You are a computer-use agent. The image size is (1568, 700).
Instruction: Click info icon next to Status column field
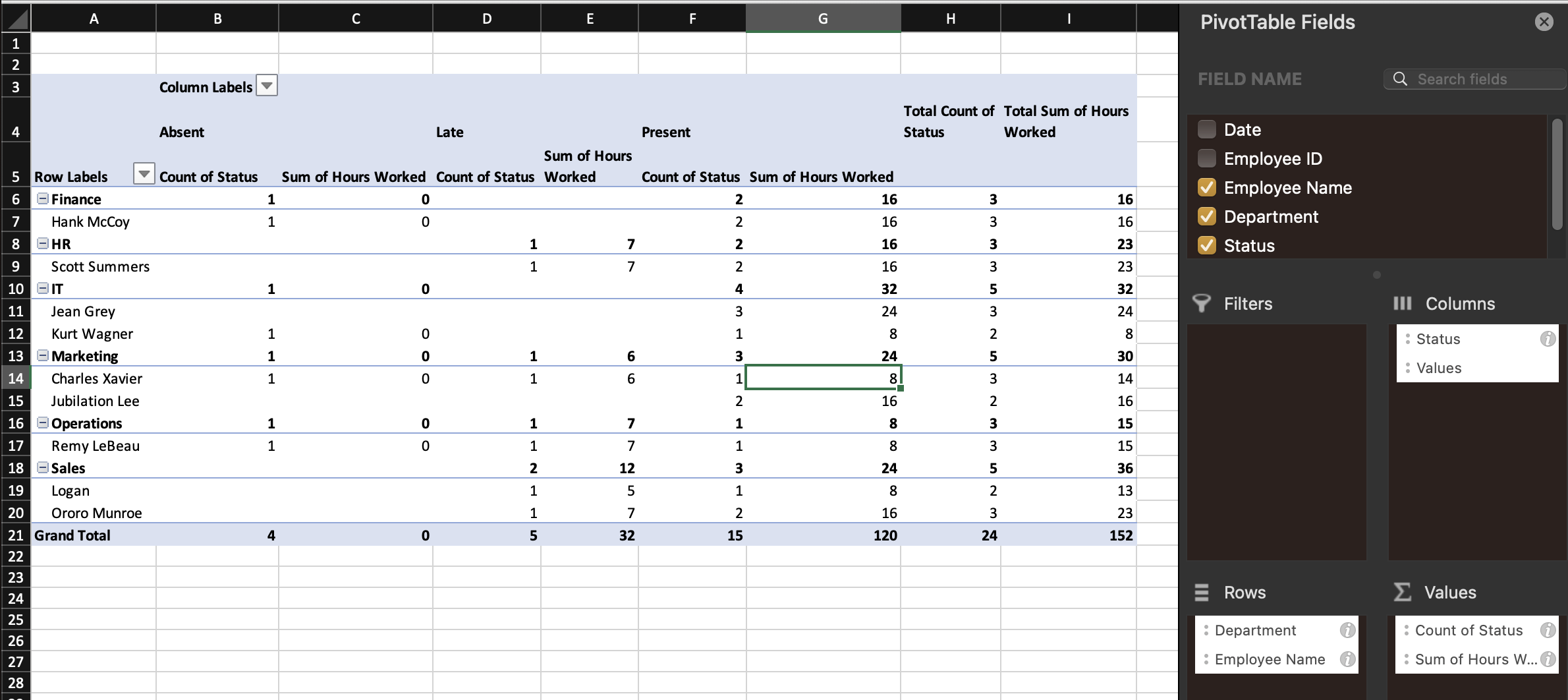(1548, 339)
